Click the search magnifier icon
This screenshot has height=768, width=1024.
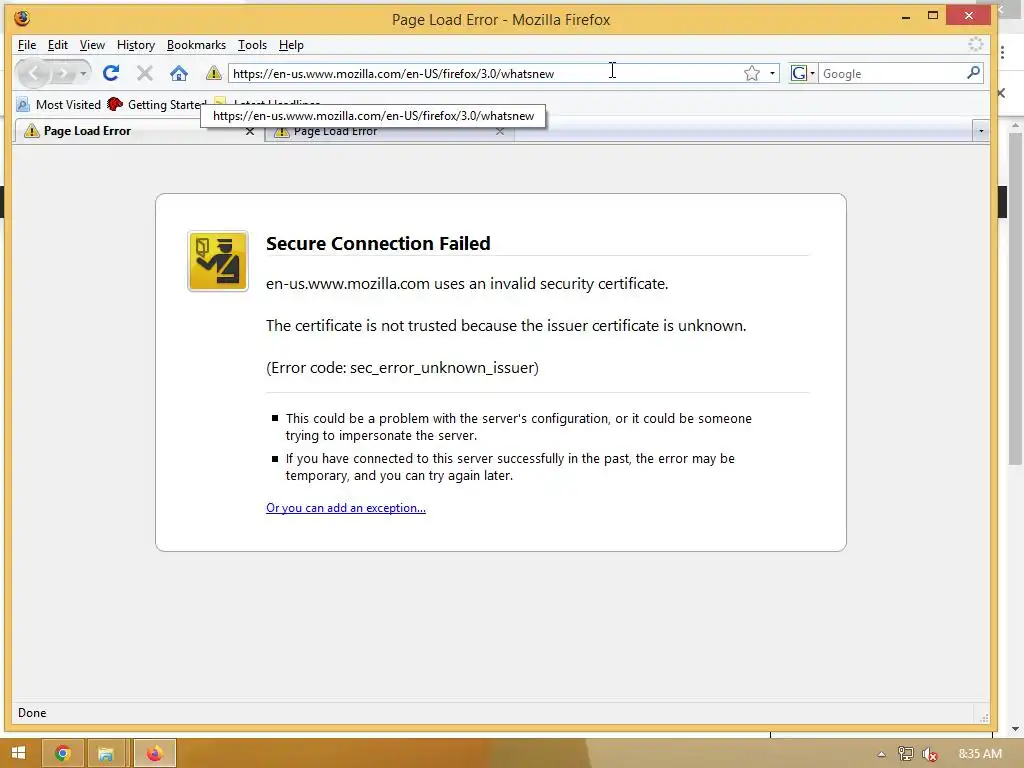[973, 73]
